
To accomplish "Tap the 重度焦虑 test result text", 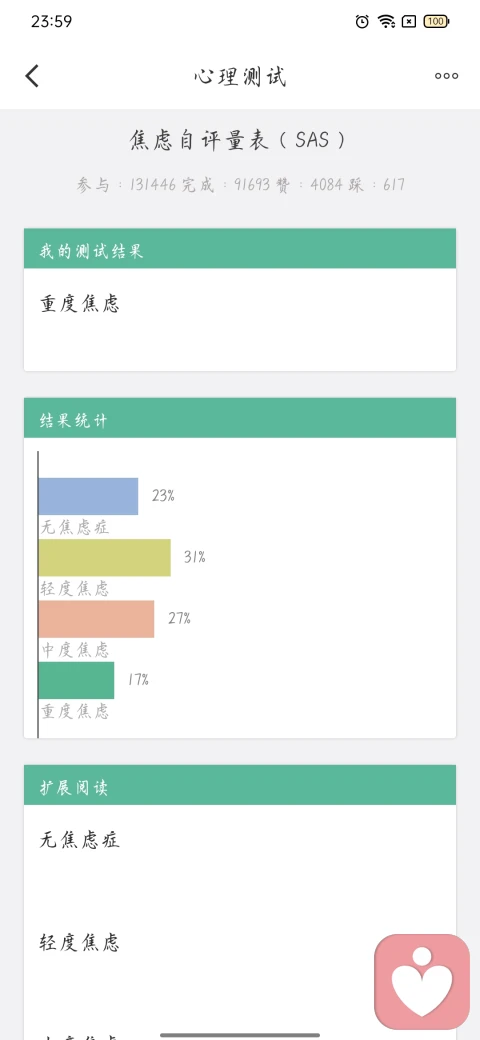I will tap(80, 304).
